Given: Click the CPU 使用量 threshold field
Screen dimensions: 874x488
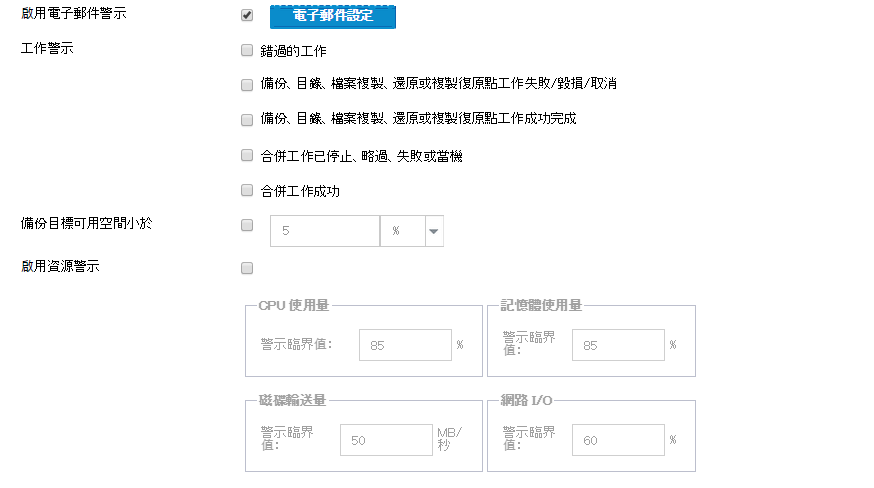Looking at the screenshot, I should [405, 345].
